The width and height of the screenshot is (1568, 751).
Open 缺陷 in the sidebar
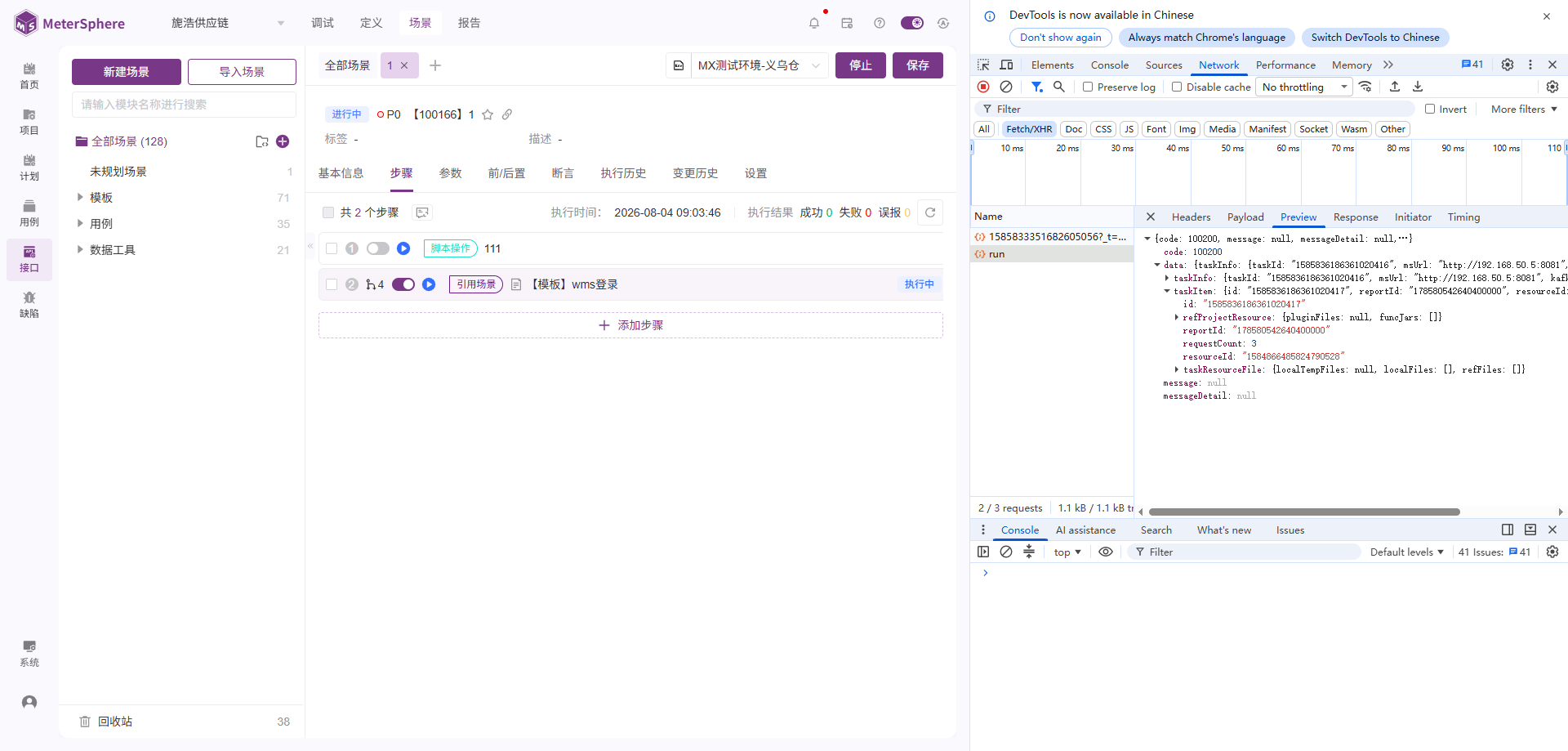[x=29, y=305]
